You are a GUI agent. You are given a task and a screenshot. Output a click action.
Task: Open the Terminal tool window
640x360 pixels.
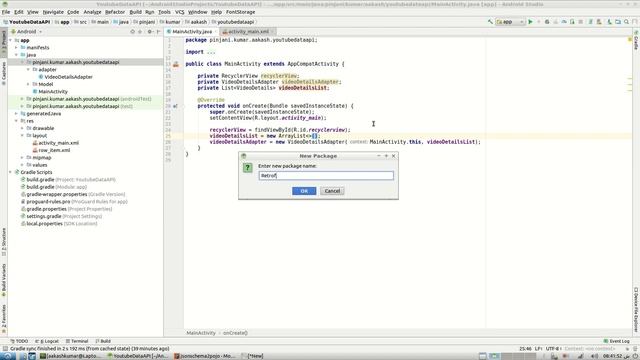pyautogui.click(x=77, y=341)
